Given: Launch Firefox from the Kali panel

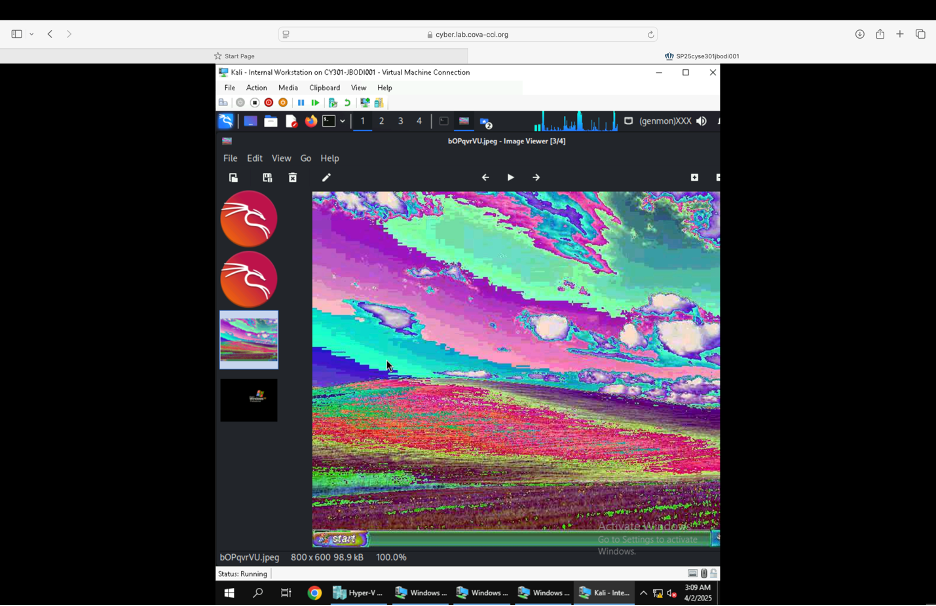Looking at the screenshot, I should (311, 121).
